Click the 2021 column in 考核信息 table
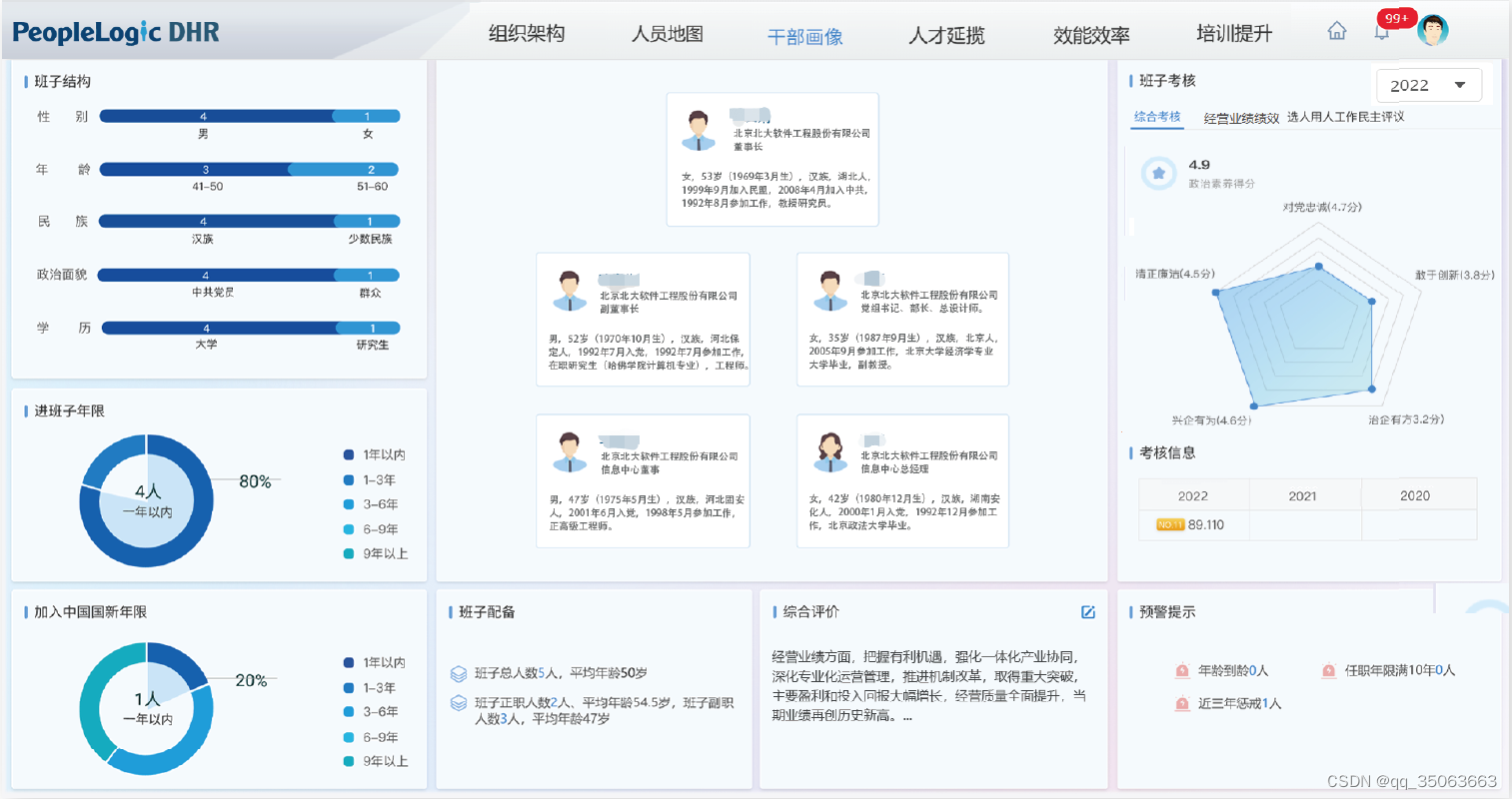This screenshot has width=1512, height=799. click(x=1304, y=494)
